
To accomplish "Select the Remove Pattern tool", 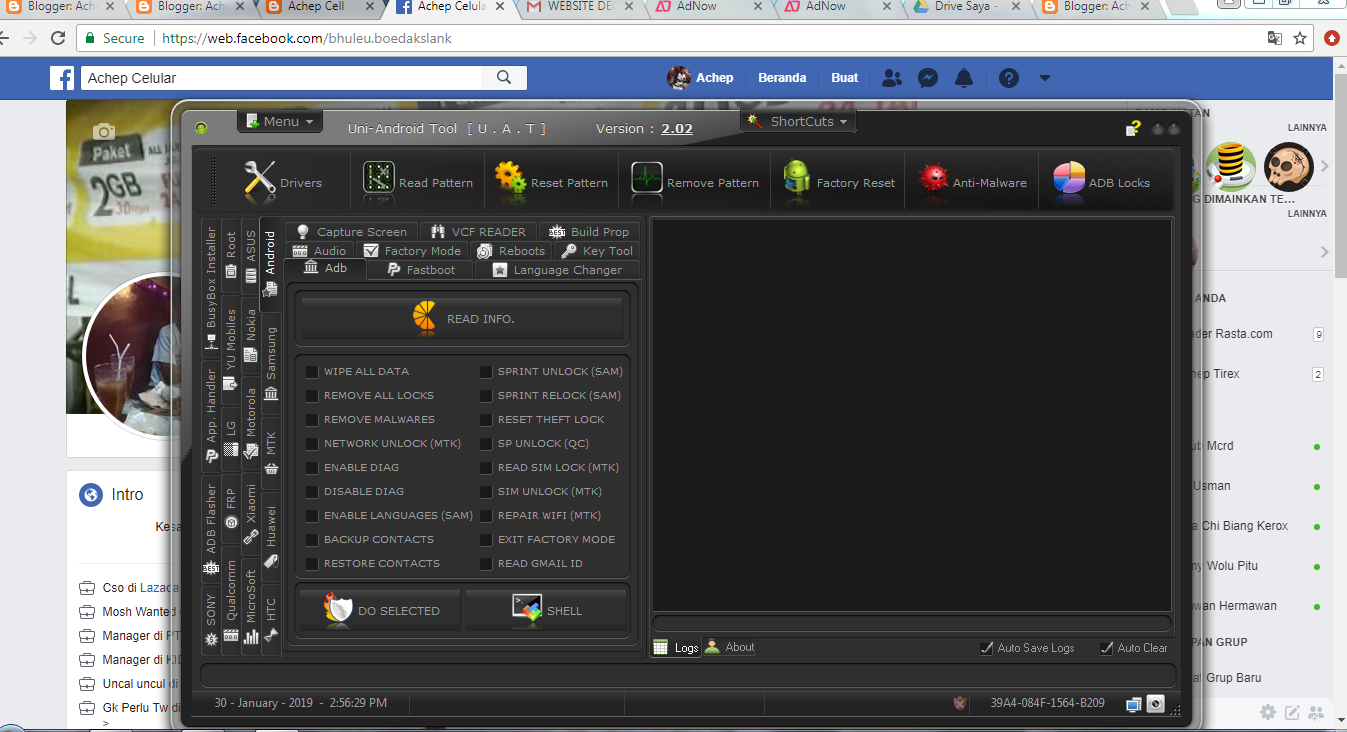I will [x=694, y=182].
